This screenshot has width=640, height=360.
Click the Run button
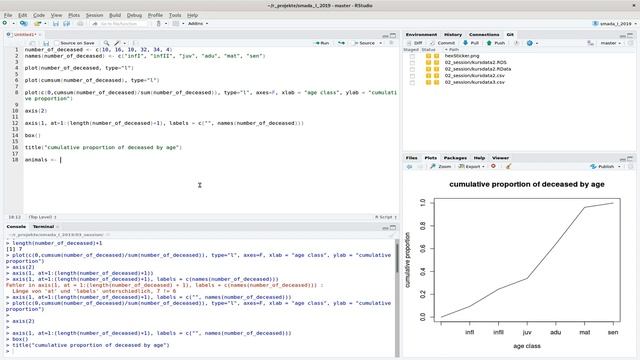322,43
